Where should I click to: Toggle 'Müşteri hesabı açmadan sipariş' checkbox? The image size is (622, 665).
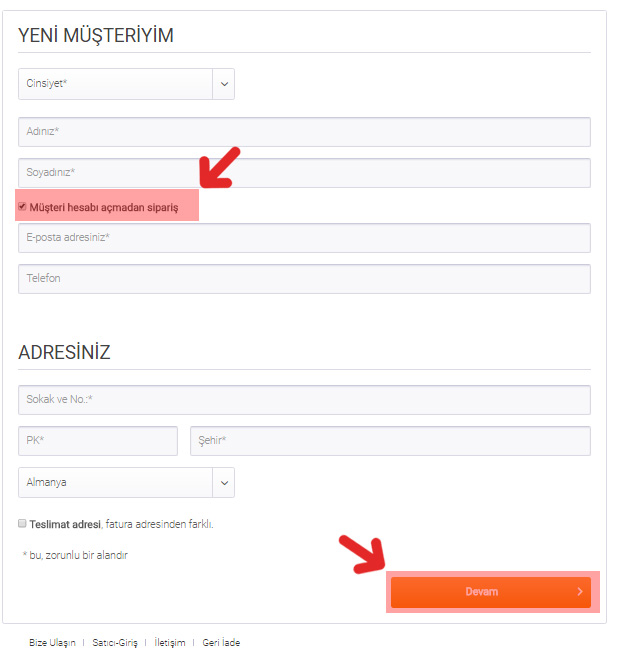coord(22,207)
